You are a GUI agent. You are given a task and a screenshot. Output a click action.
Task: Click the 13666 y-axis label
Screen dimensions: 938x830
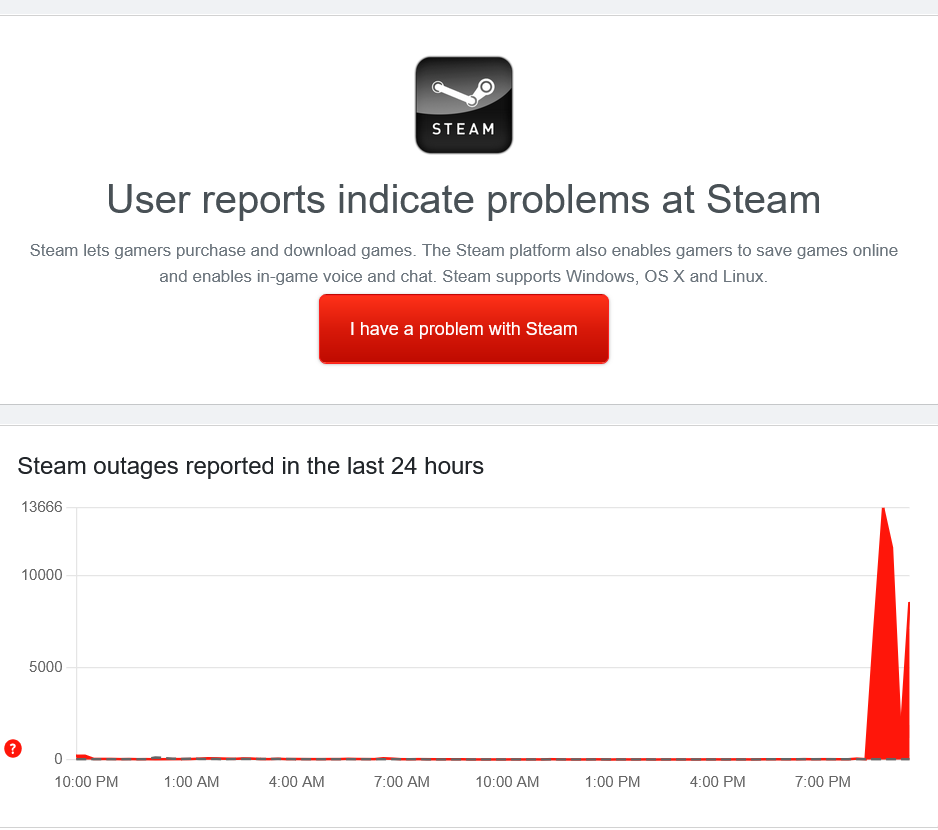click(x=42, y=507)
